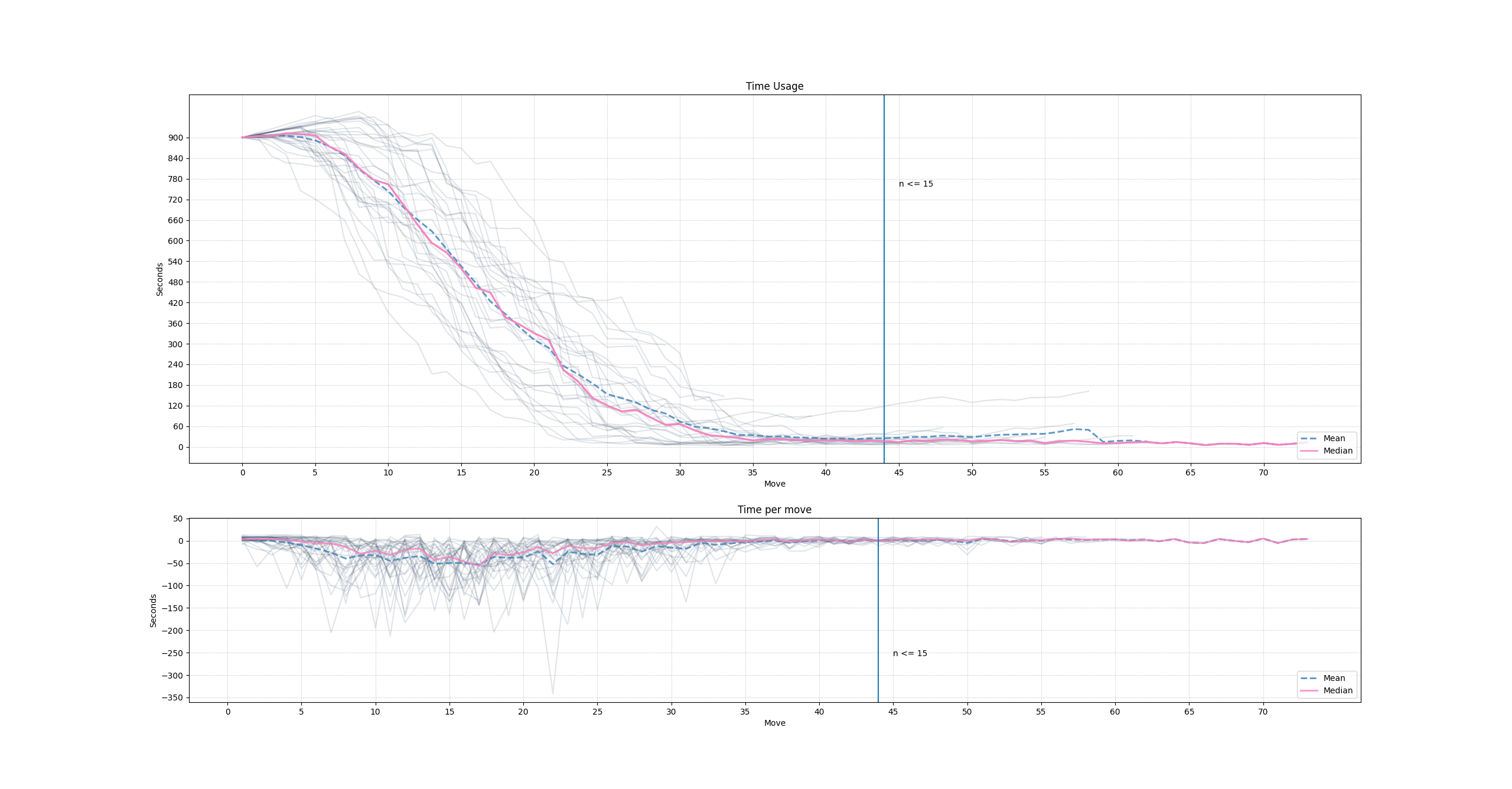1512x789 pixels.
Task: Select the "Seconds" y-axis label of Time Usage chart
Action: coord(159,279)
